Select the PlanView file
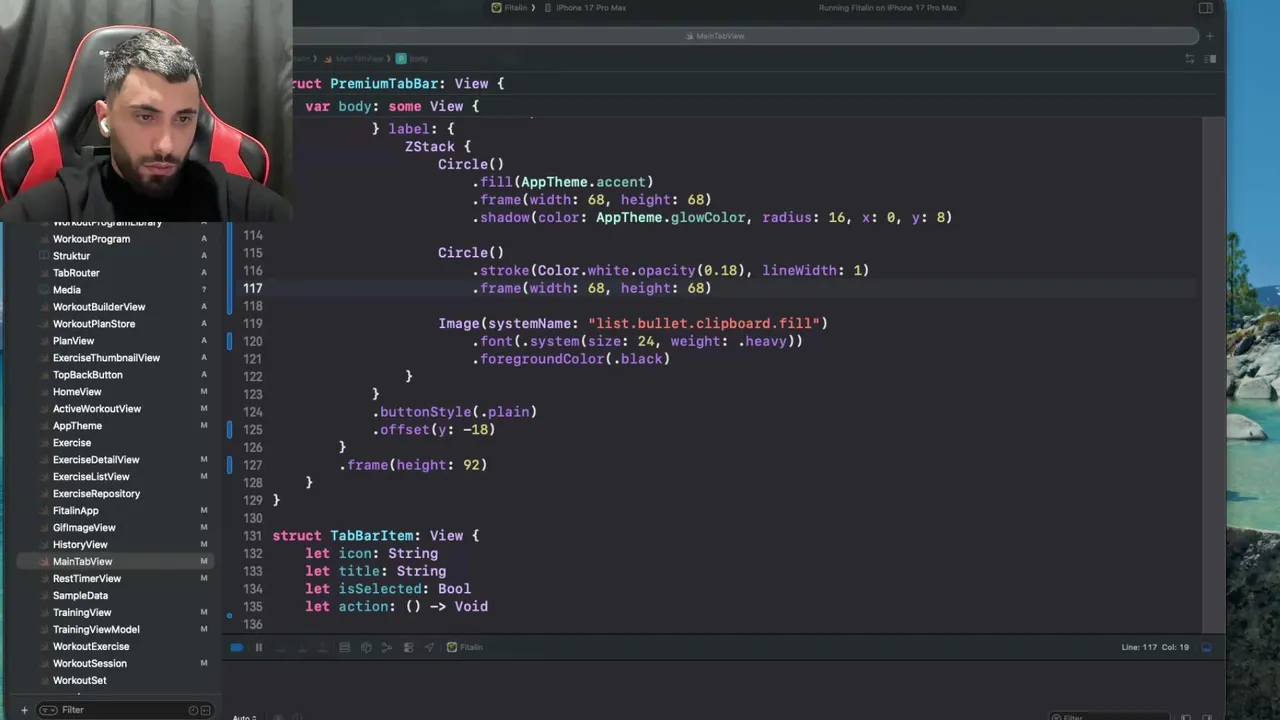Screen dimensions: 1280x720 pyautogui.click(x=73, y=341)
